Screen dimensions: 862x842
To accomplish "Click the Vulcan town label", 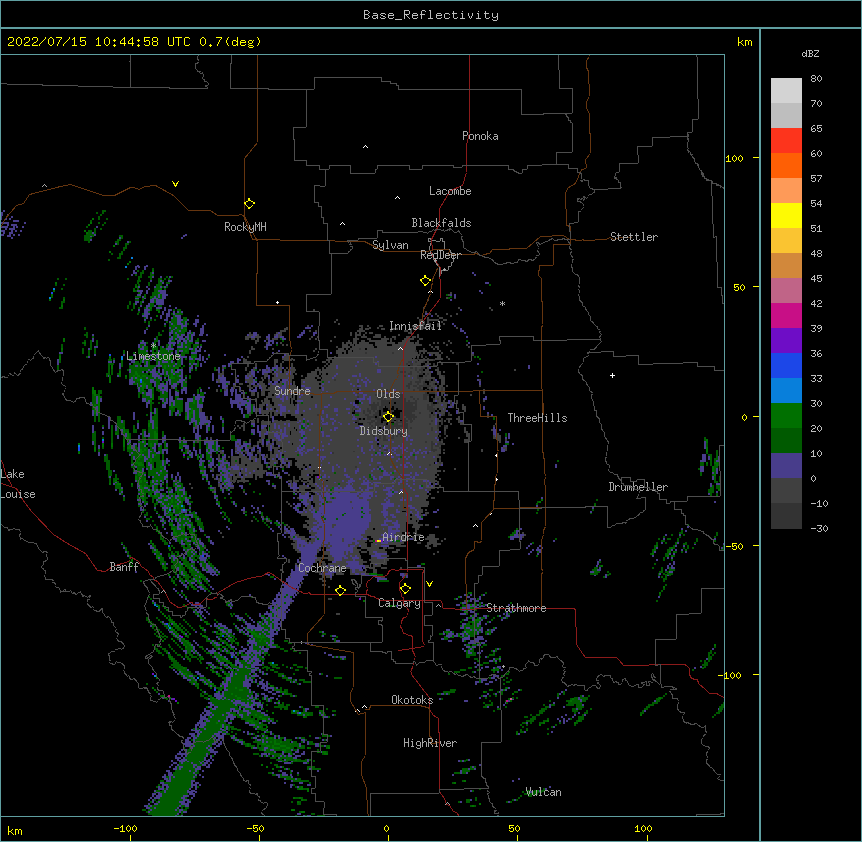I will [543, 792].
